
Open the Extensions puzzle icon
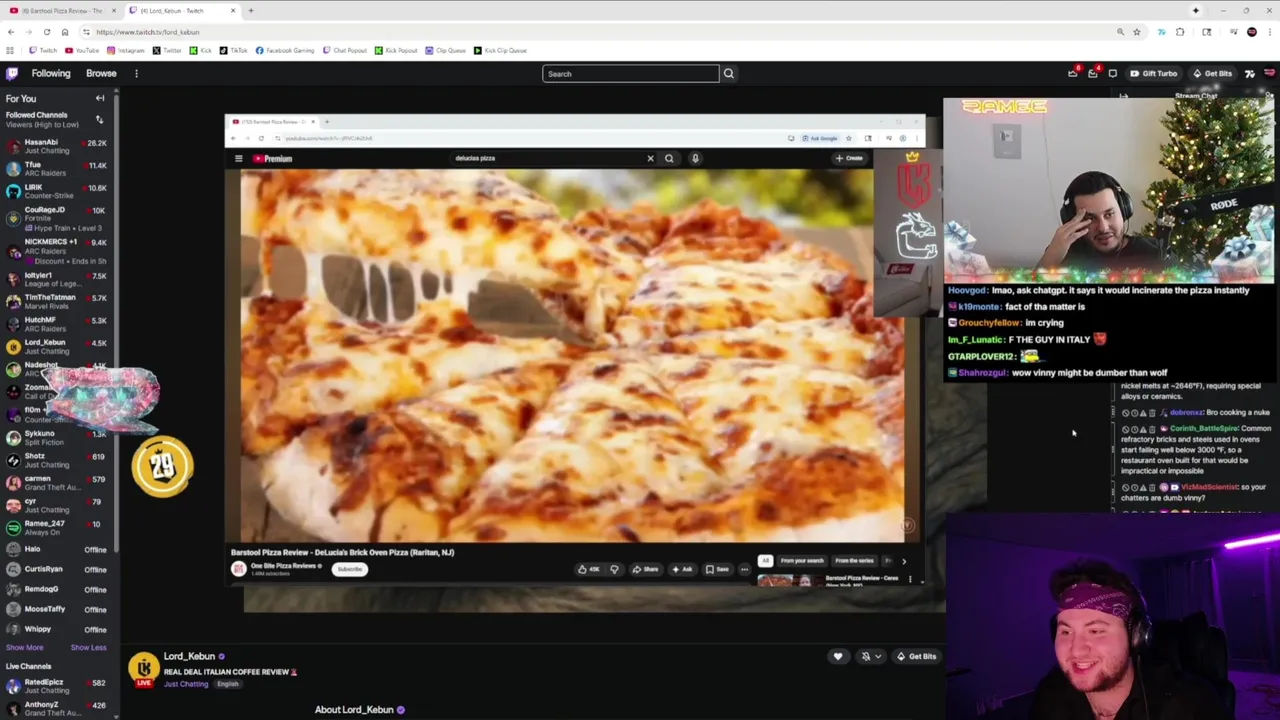pyautogui.click(x=1180, y=32)
